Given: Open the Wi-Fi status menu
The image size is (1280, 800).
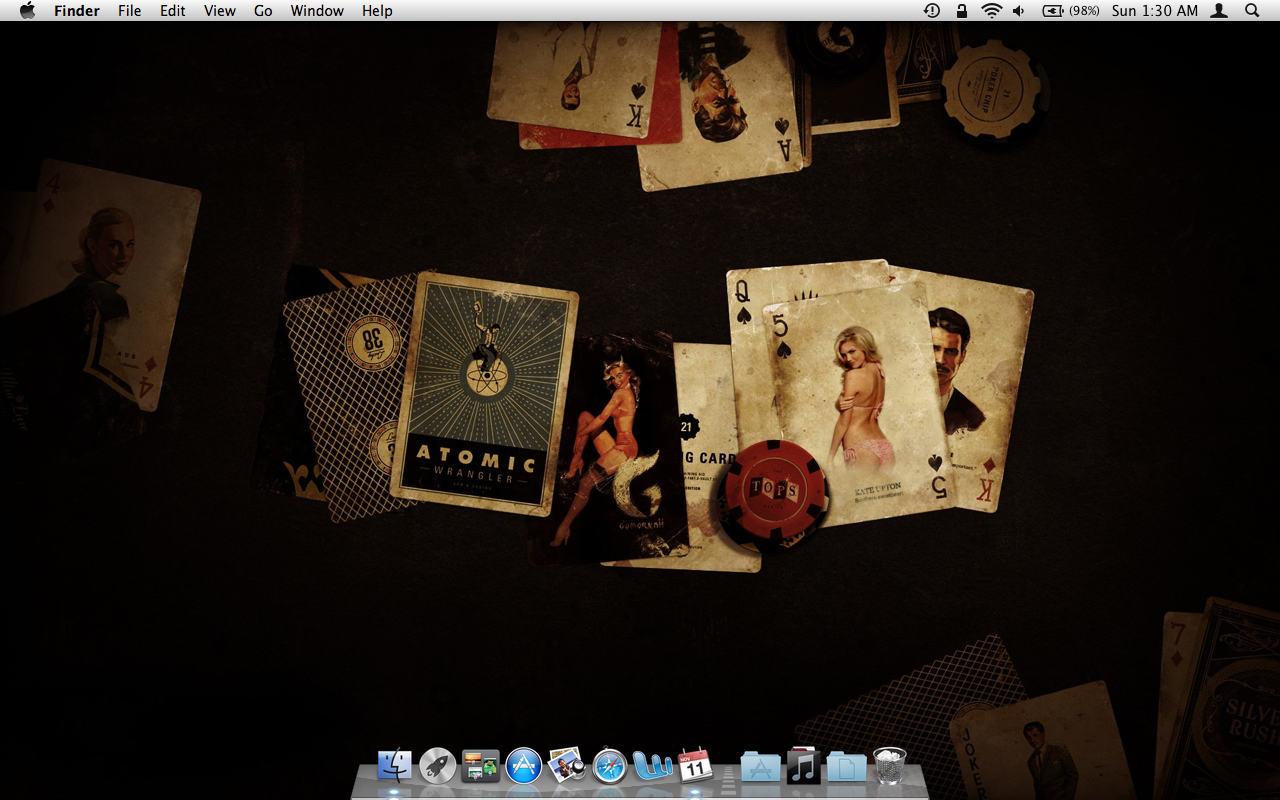Looking at the screenshot, I should (x=991, y=11).
